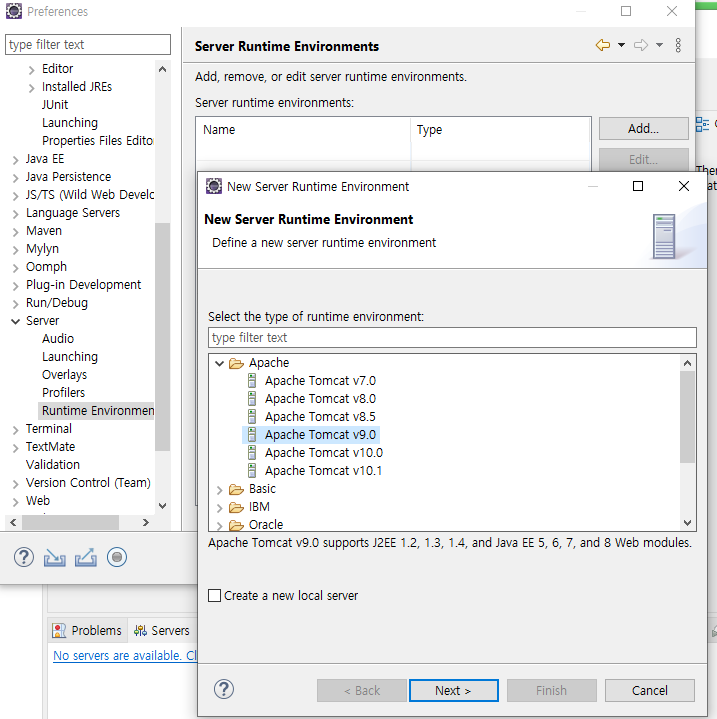Click the export preferences icon
Image resolution: width=717 pixels, height=719 pixels.
pyautogui.click(x=86, y=558)
